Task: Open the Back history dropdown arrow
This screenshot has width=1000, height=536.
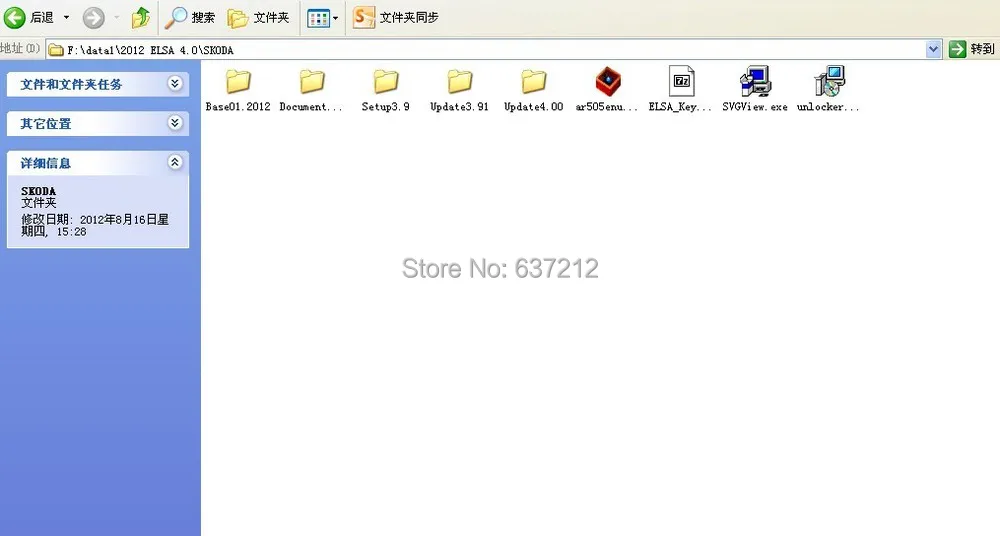Action: click(66, 18)
